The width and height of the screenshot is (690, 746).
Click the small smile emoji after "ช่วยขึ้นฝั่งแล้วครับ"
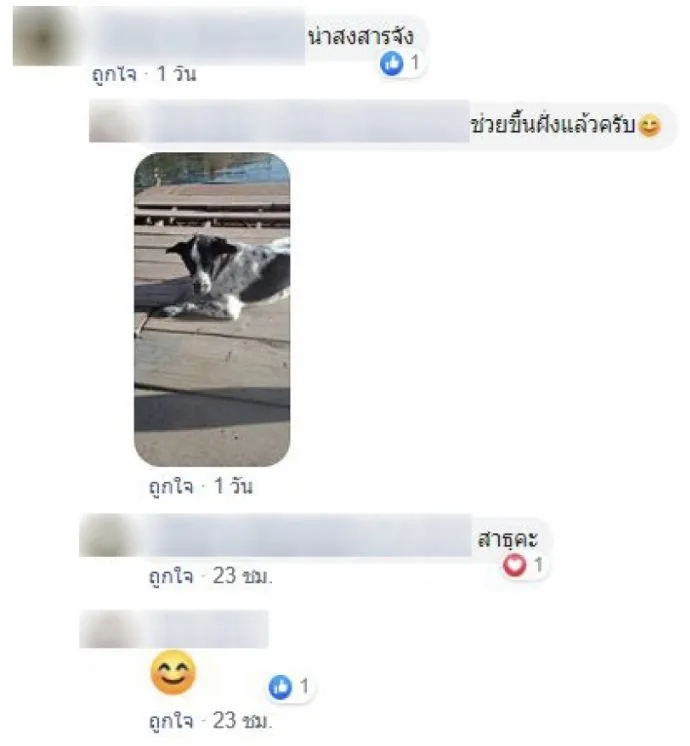coord(649,126)
